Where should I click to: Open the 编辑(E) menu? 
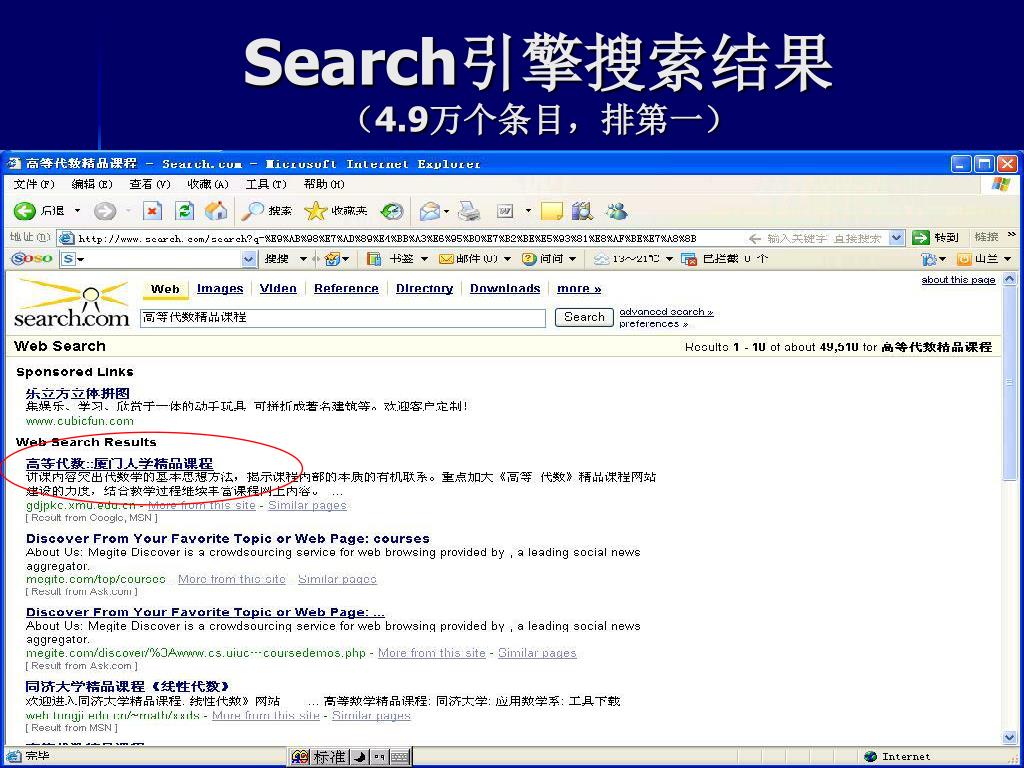[x=92, y=184]
